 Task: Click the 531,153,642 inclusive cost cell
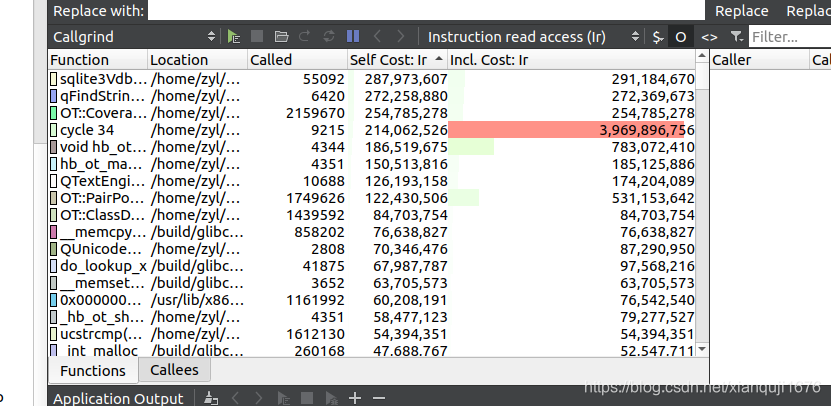571,199
